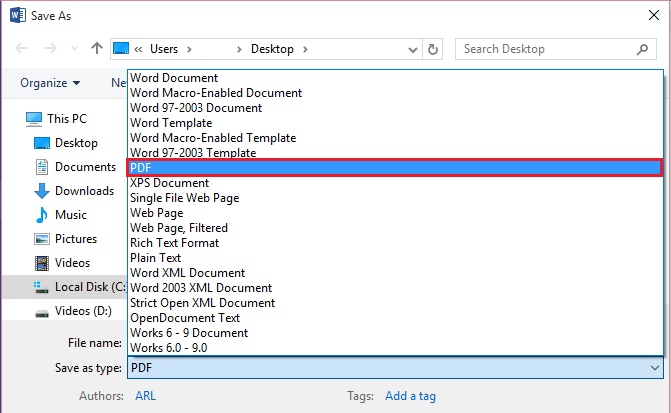Refresh the current folder
Image resolution: width=671 pixels, height=413 pixels.
coord(433,49)
